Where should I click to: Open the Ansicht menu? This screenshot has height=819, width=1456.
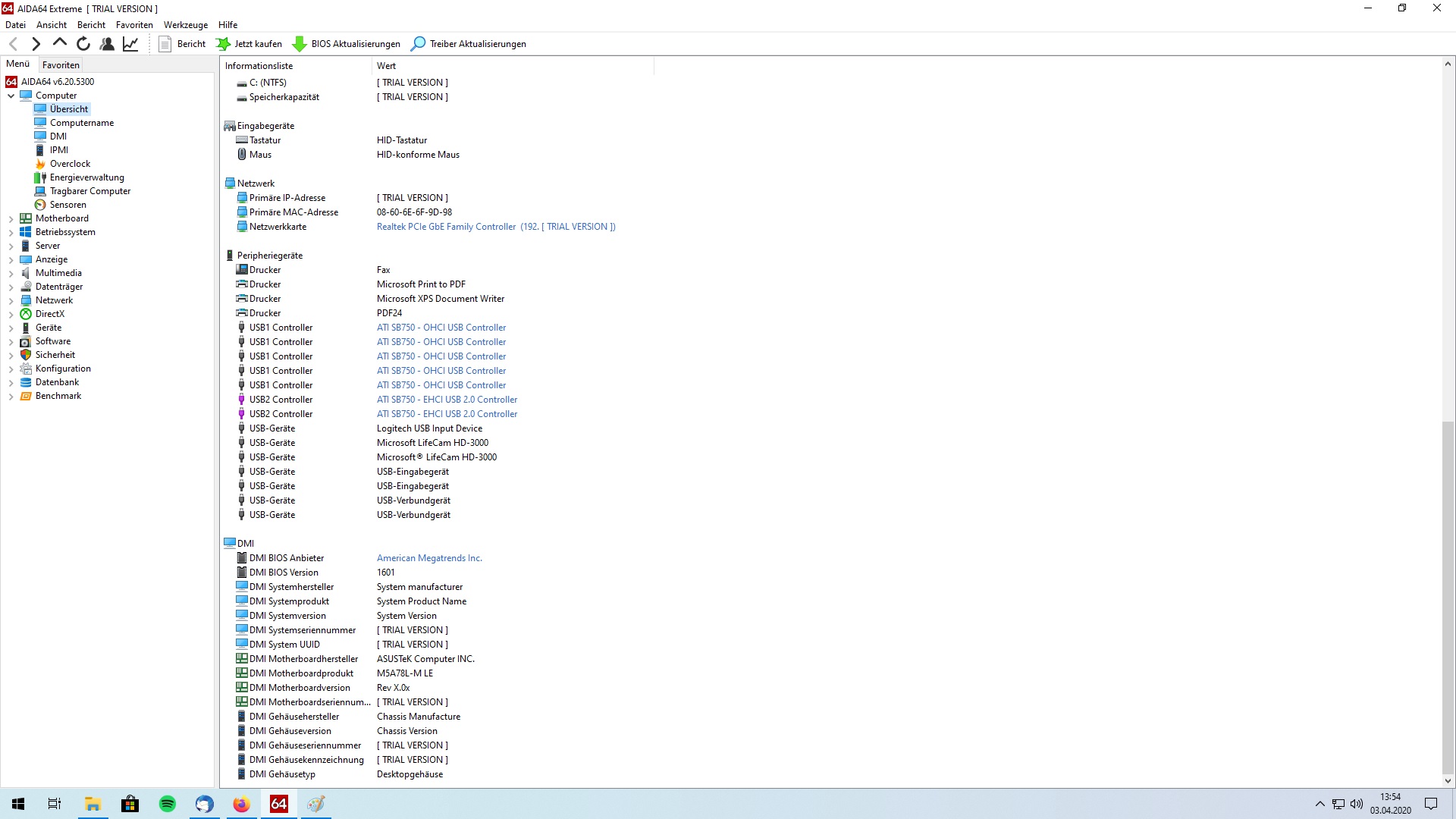click(x=52, y=25)
